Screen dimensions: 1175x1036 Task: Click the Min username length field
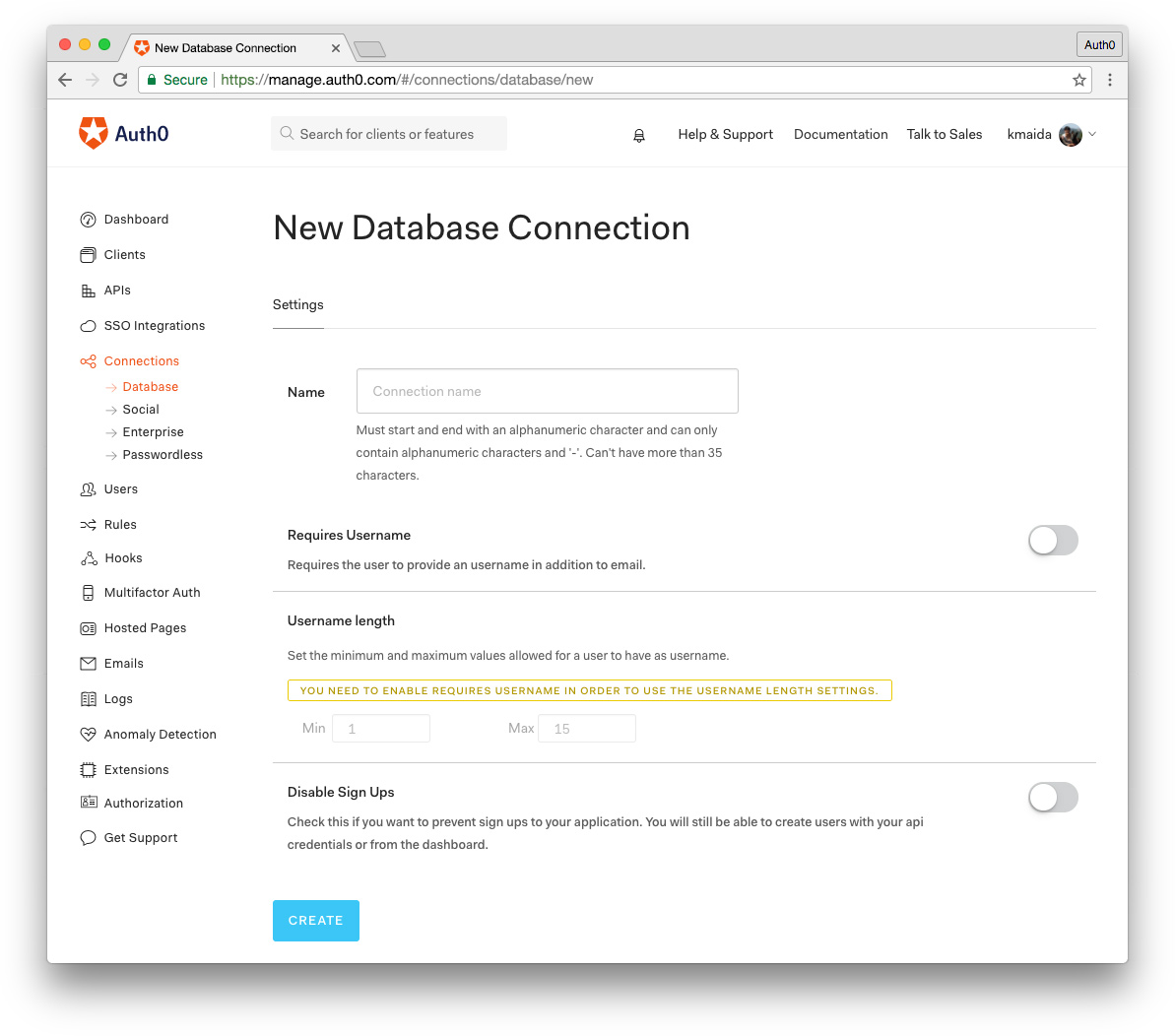tap(381, 728)
